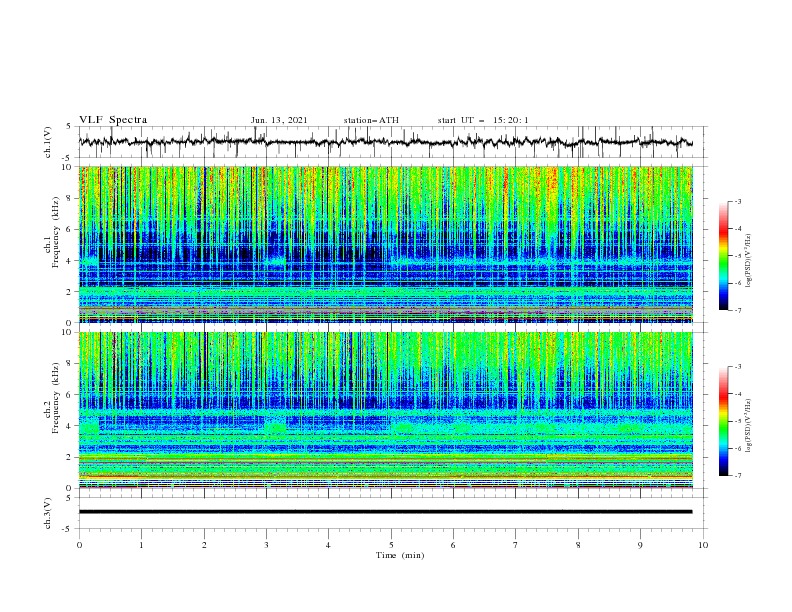This screenshot has width=792, height=612.
Task: Click the ch.1 colorbar "log(PSD)(V²/Hz)" label
Action: click(x=748, y=261)
